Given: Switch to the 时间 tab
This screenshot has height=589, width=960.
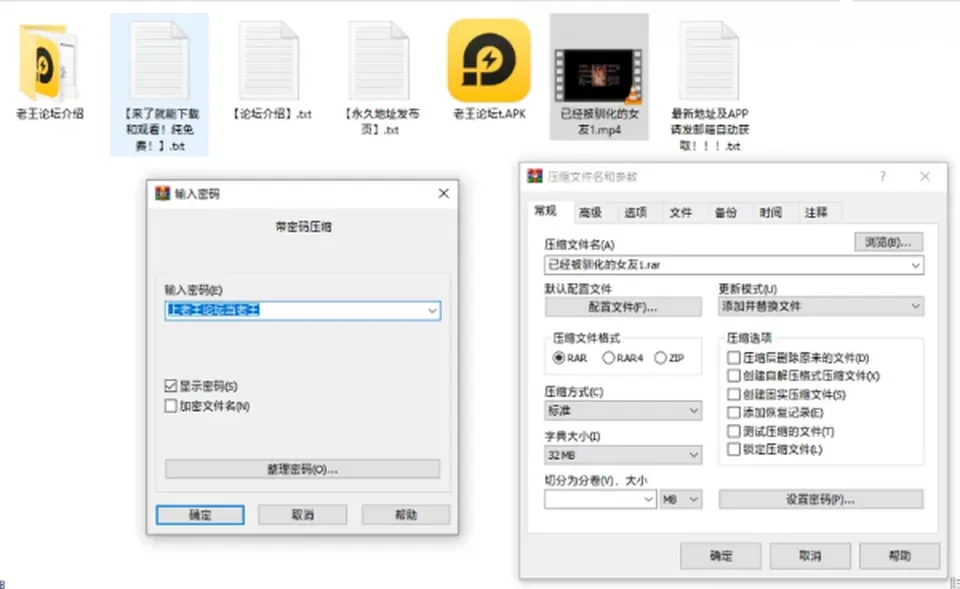Looking at the screenshot, I should [771, 212].
